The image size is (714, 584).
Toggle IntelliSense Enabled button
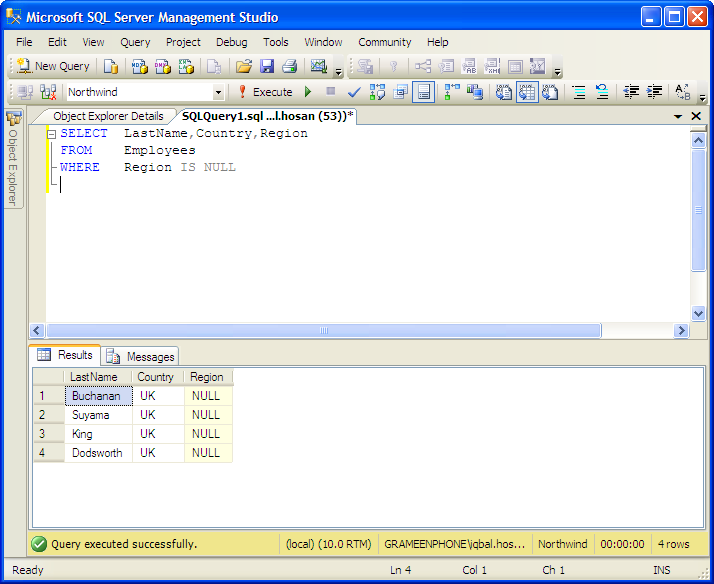coord(423,92)
